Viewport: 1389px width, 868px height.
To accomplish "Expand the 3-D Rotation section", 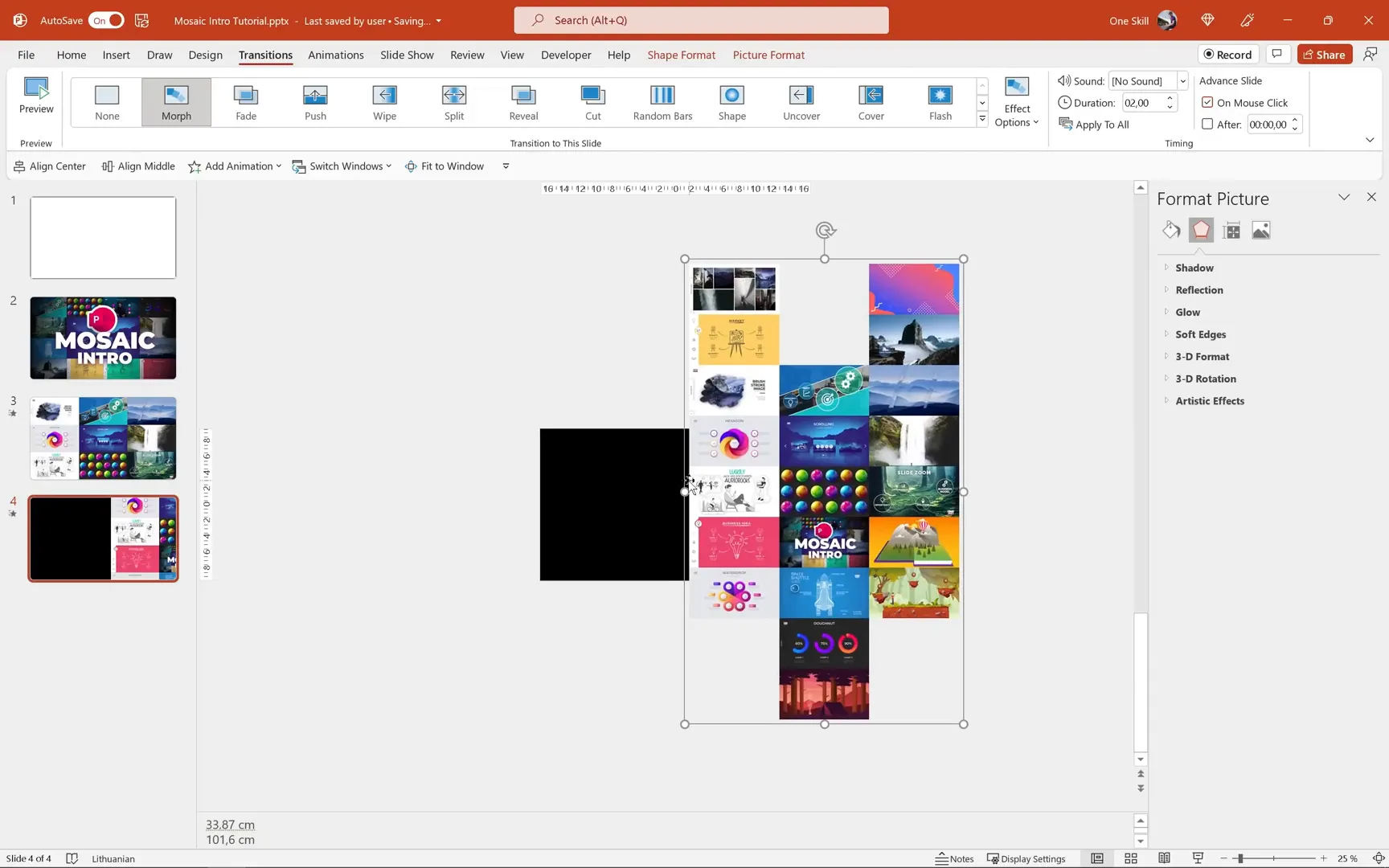I will click(1205, 379).
